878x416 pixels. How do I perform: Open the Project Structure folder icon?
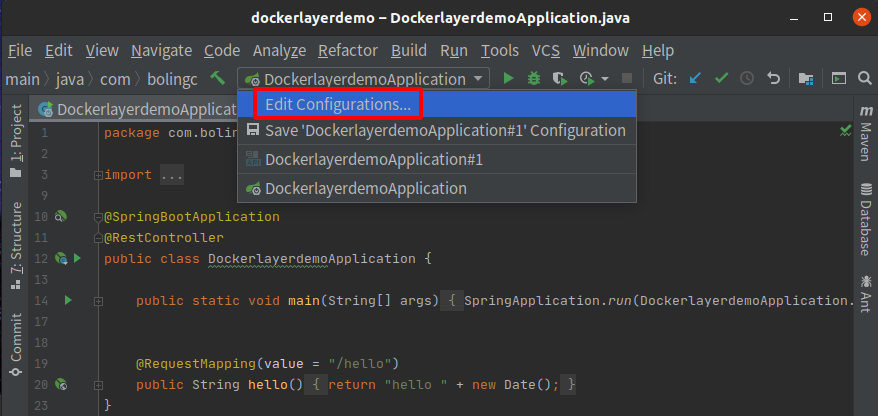click(x=806, y=79)
